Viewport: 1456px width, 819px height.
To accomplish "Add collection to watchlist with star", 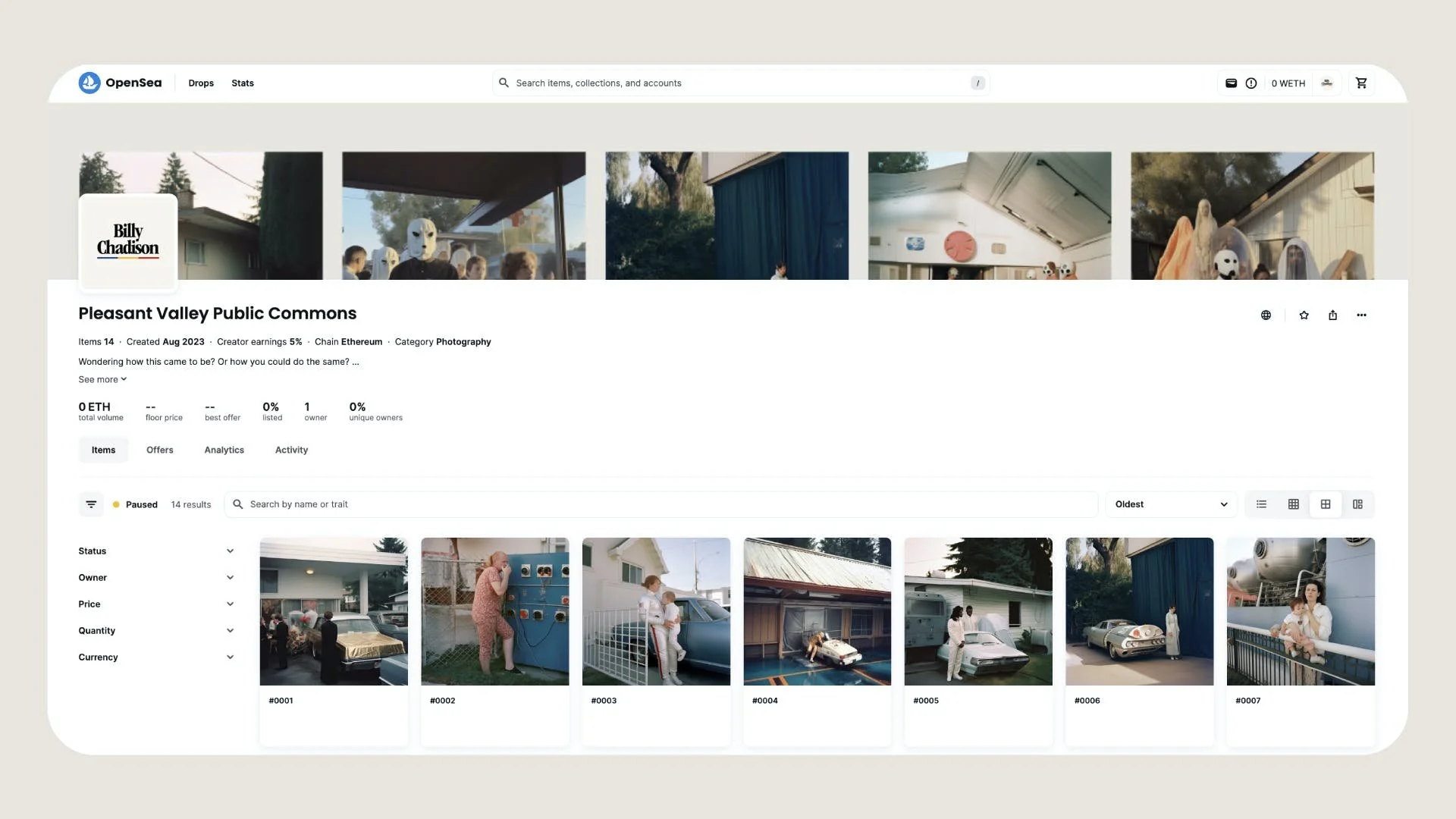I will (1304, 315).
